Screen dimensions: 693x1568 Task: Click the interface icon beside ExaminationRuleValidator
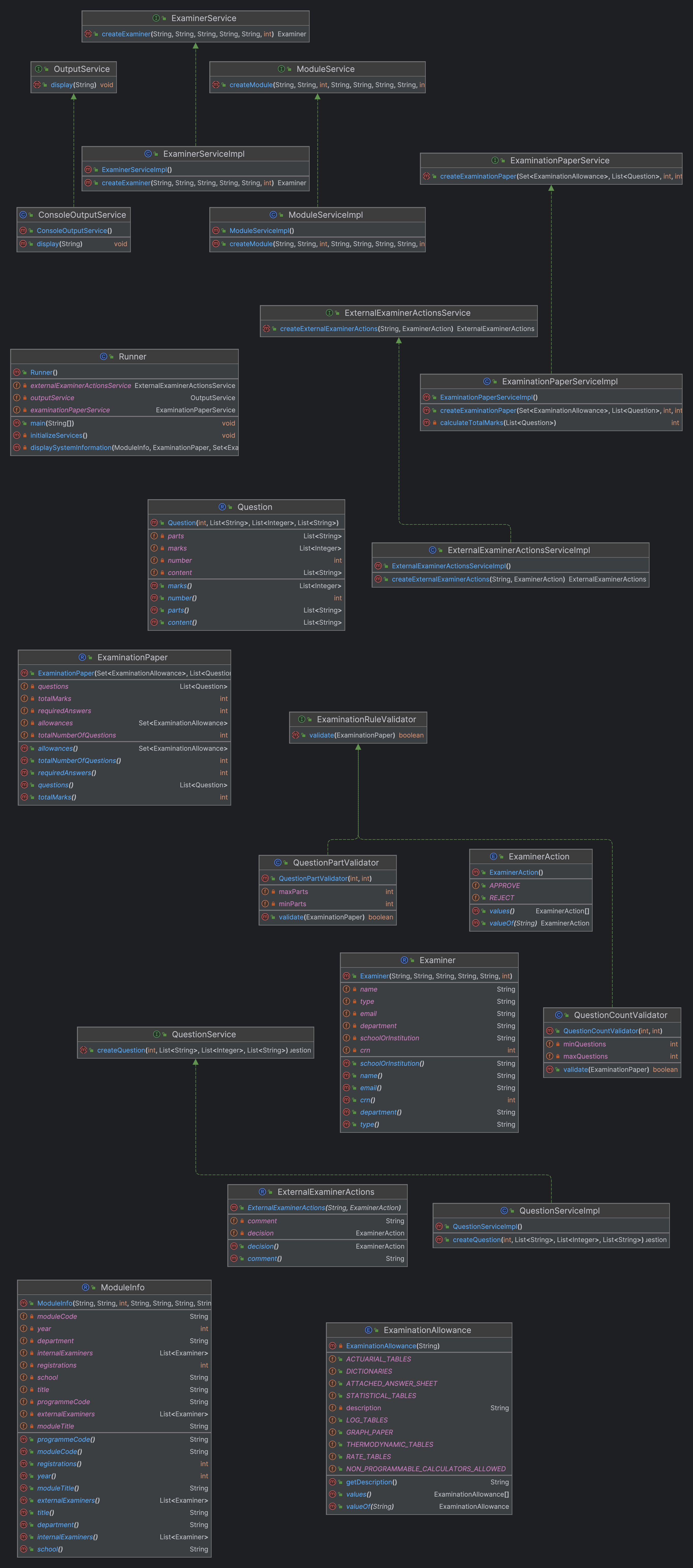[x=302, y=719]
